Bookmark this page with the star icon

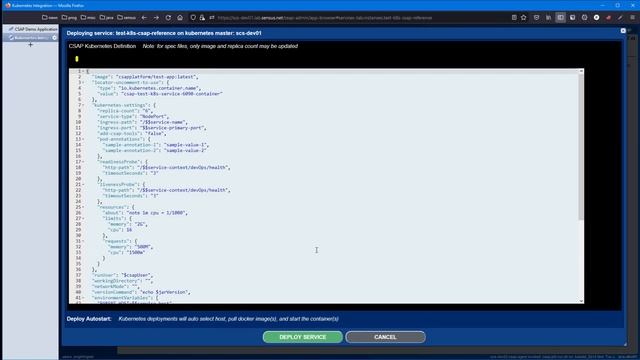(524, 18)
